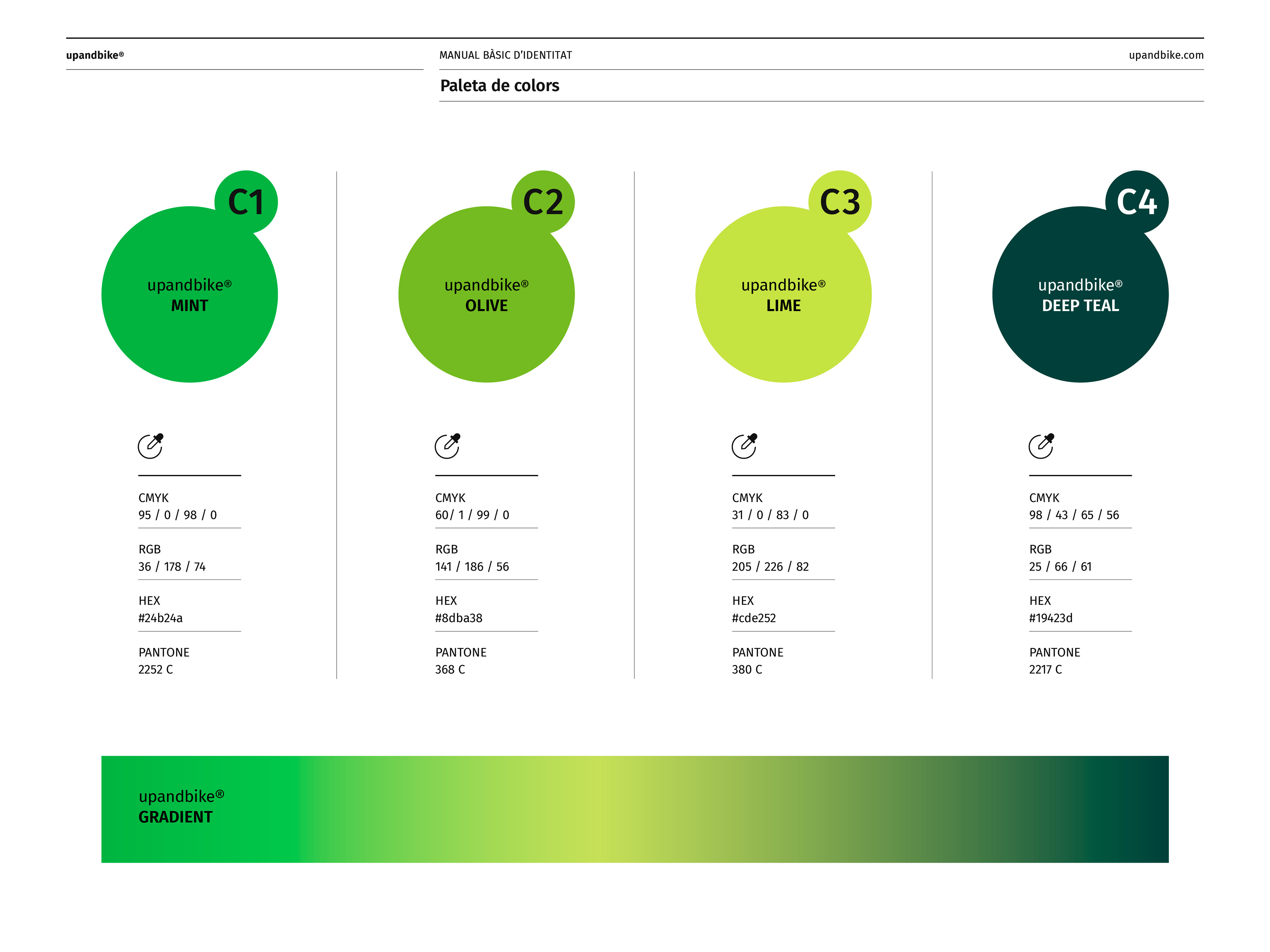
Task: Click the bold upandbike® logo text
Action: click(95, 55)
